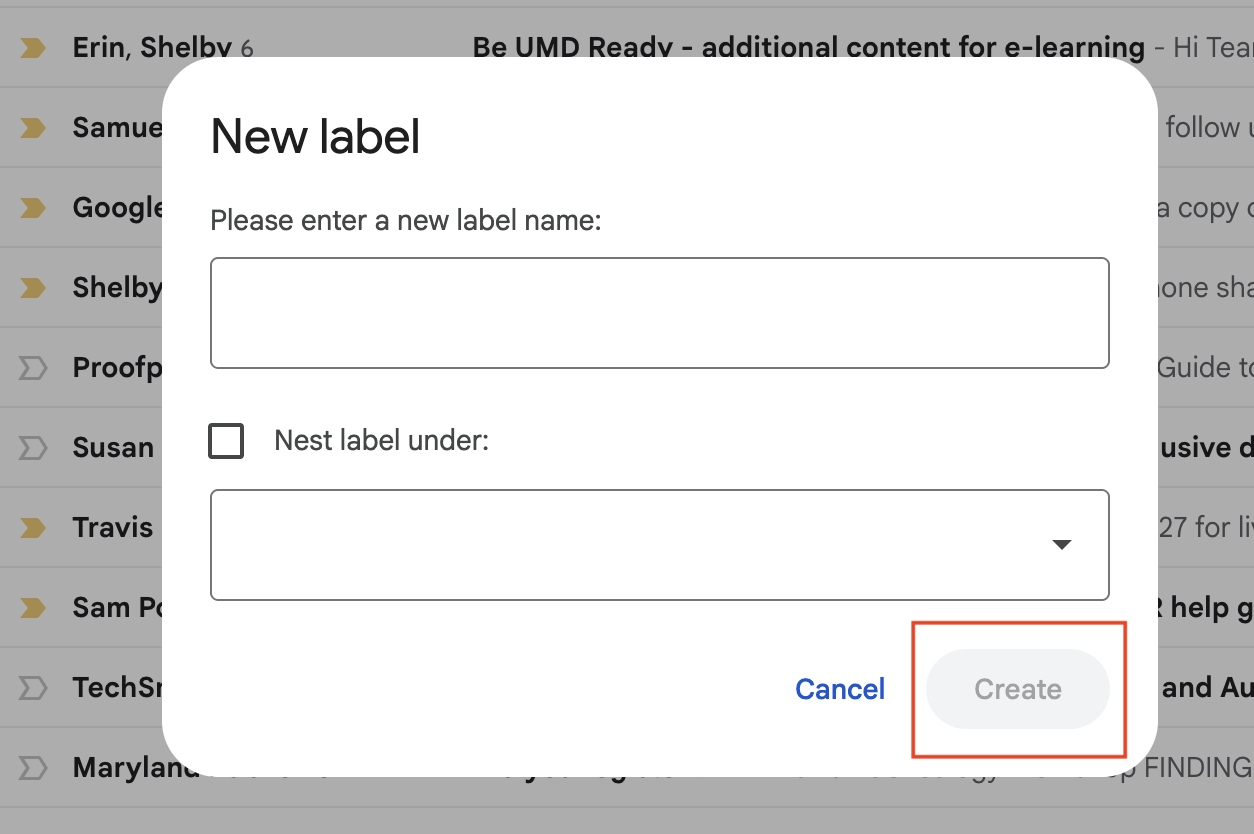Select the Erin, Shelby sender name
1254x834 pixels.
152,47
